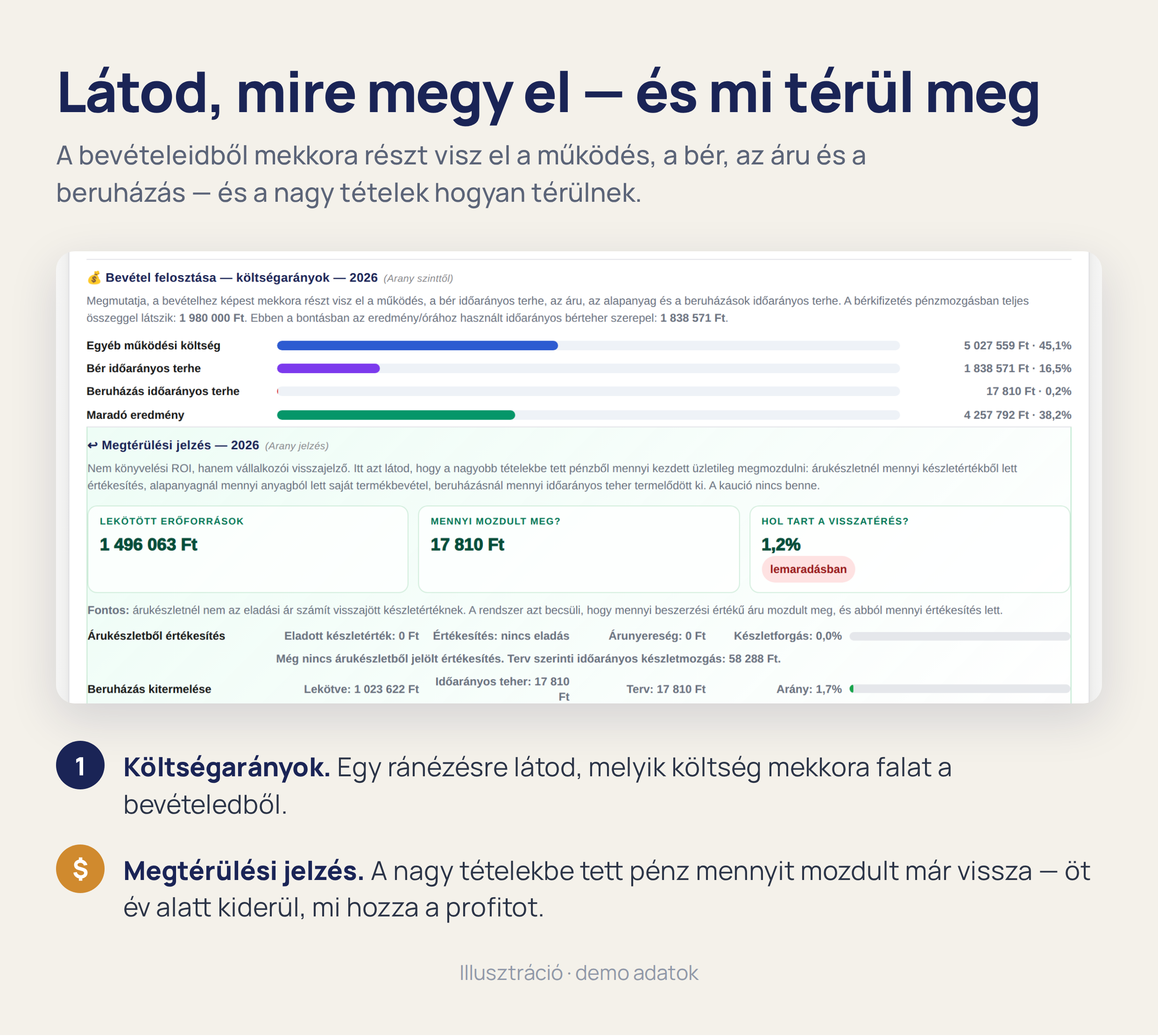Screen dimensions: 1158x1036
Task: Click the Arány 1,7% progress bar
Action: pos(960,689)
